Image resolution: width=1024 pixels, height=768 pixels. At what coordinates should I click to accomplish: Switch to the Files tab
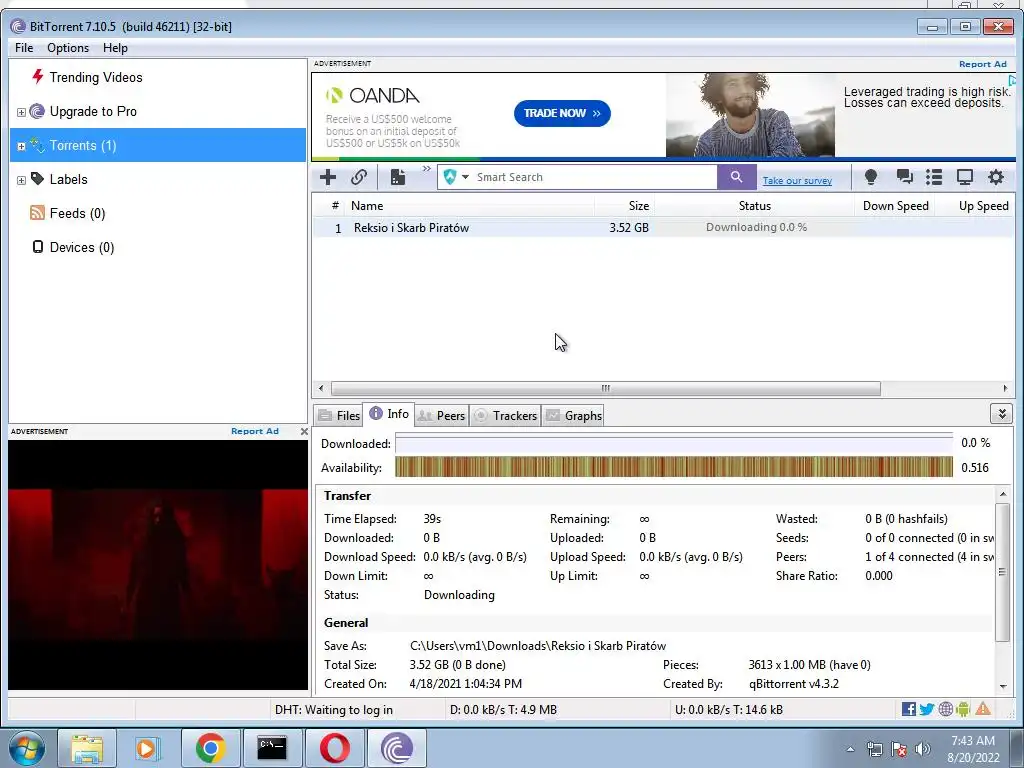(x=338, y=415)
